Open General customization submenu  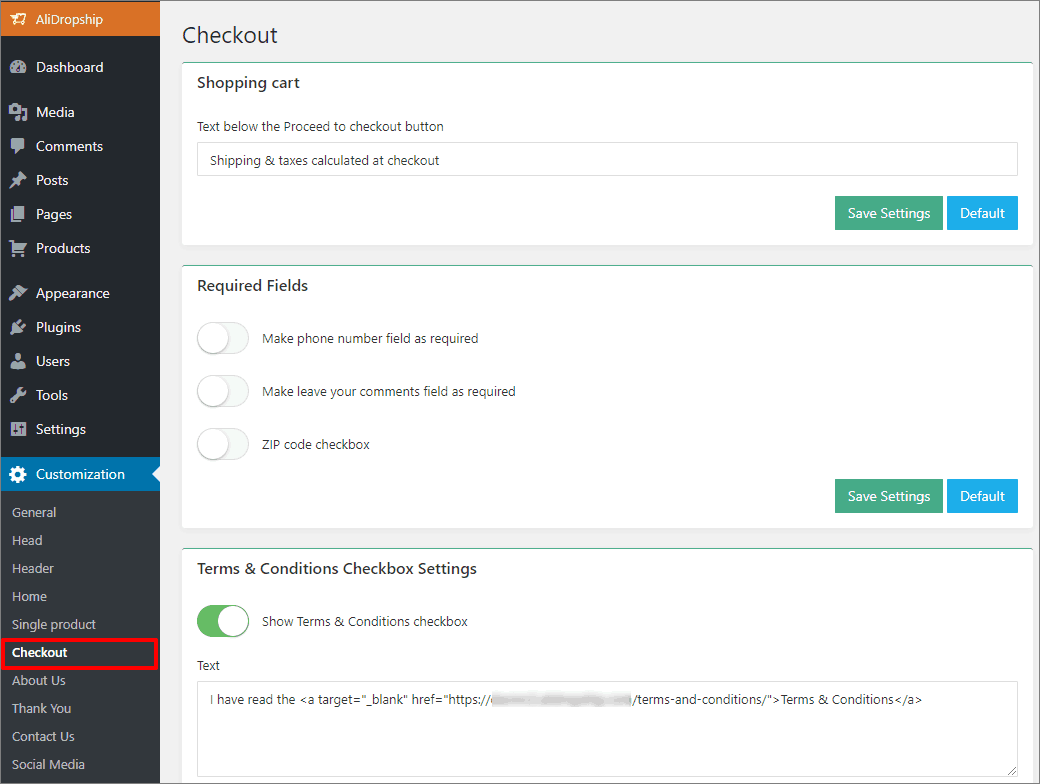tap(34, 513)
